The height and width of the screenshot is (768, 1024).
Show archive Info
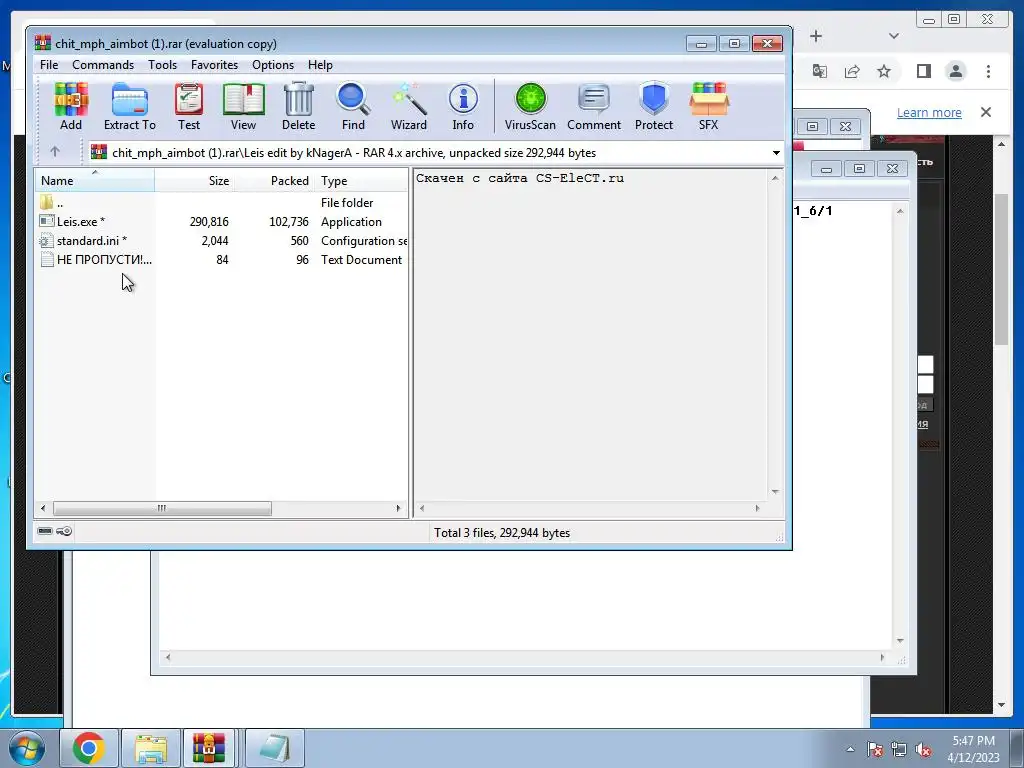click(x=463, y=106)
